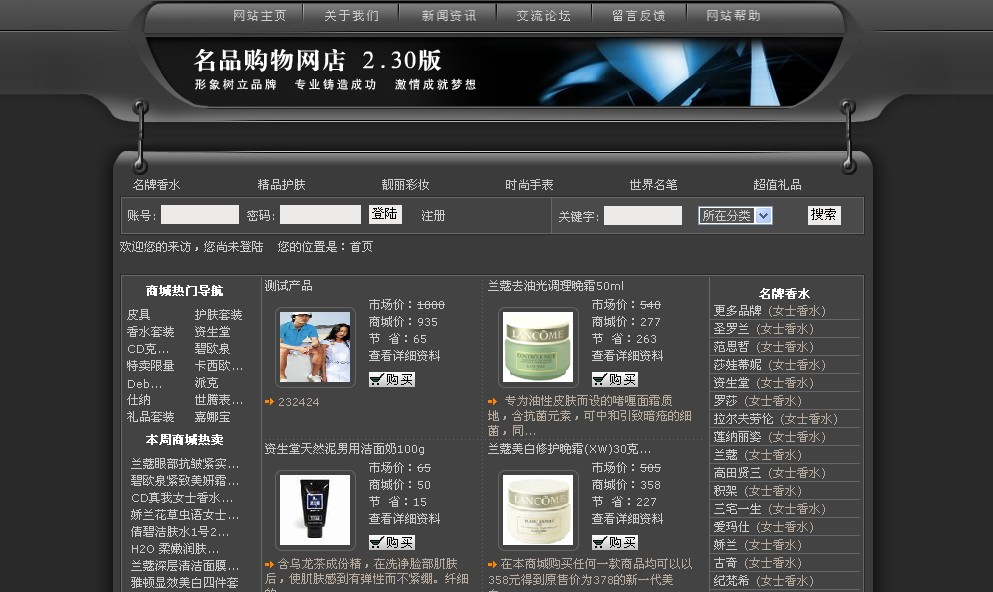Open 莲纳丽姿 (女士香水) brand link
This screenshot has width=993, height=592.
(x=769, y=437)
